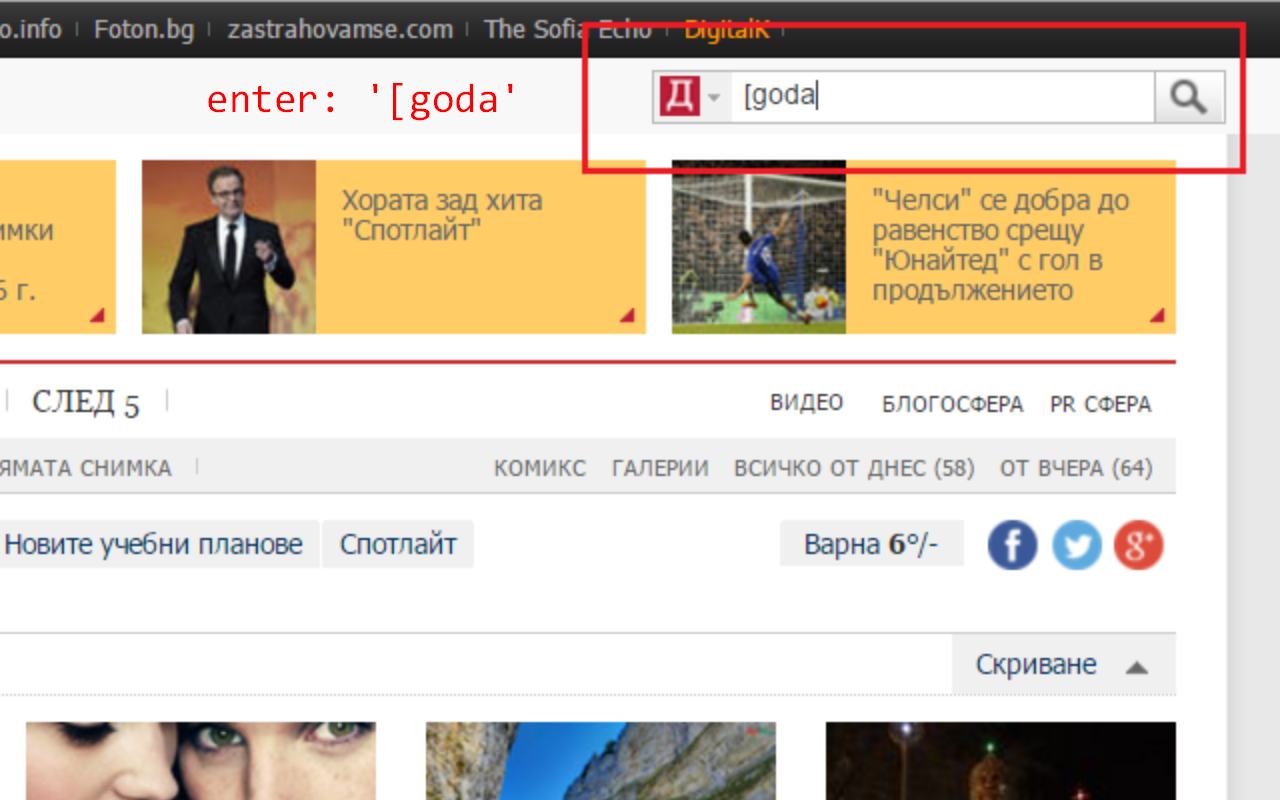Expand the Chelsea article via its corner triangle

[x=1159, y=317]
